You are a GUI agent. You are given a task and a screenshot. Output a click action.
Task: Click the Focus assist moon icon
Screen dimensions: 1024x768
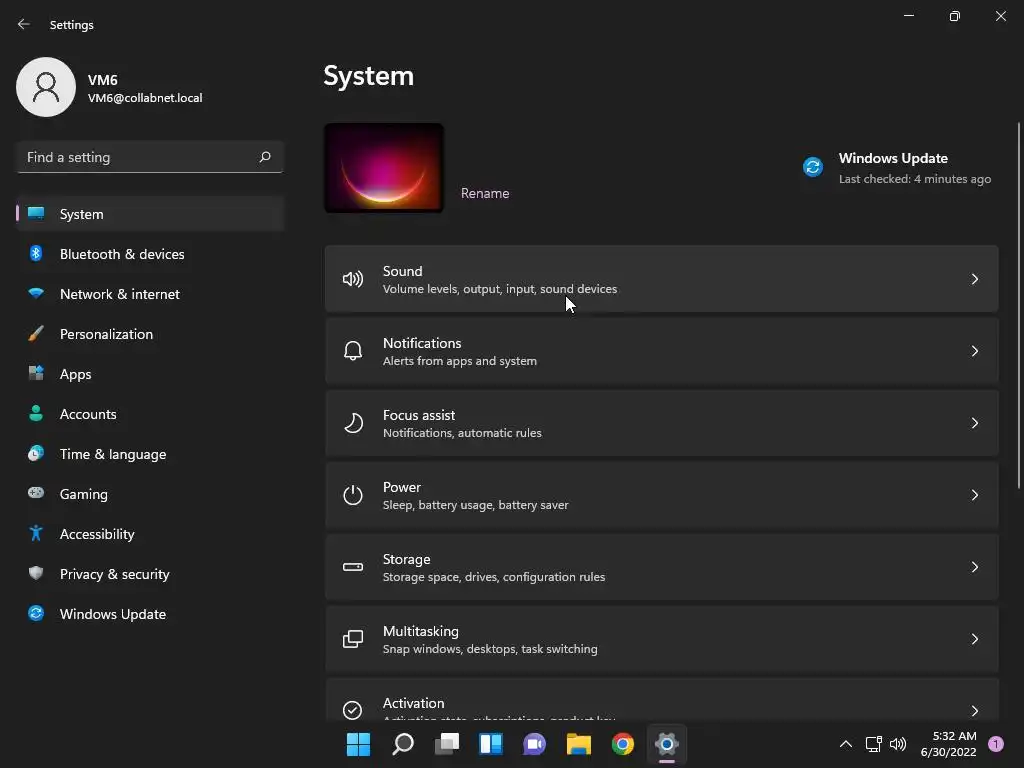tap(353, 423)
